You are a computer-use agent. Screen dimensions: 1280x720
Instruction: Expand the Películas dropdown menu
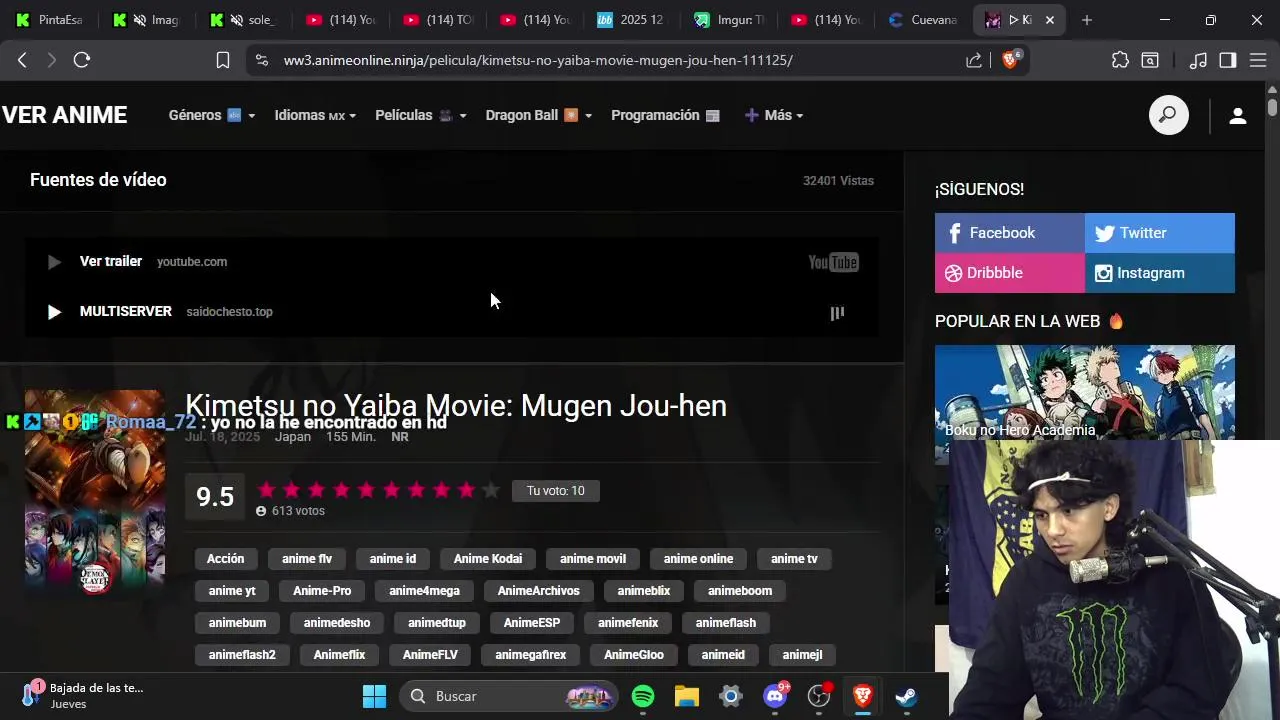pyautogui.click(x=421, y=115)
